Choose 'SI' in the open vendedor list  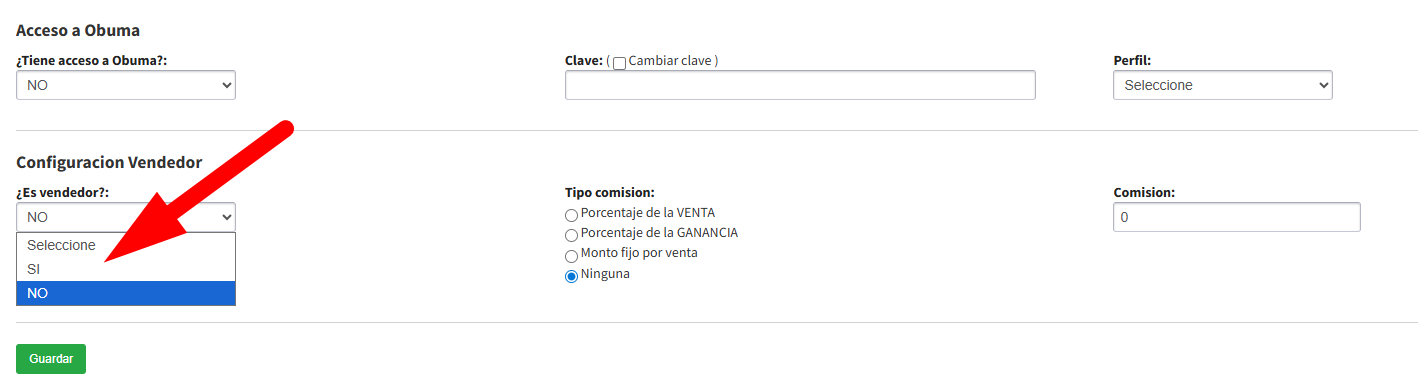(x=126, y=269)
